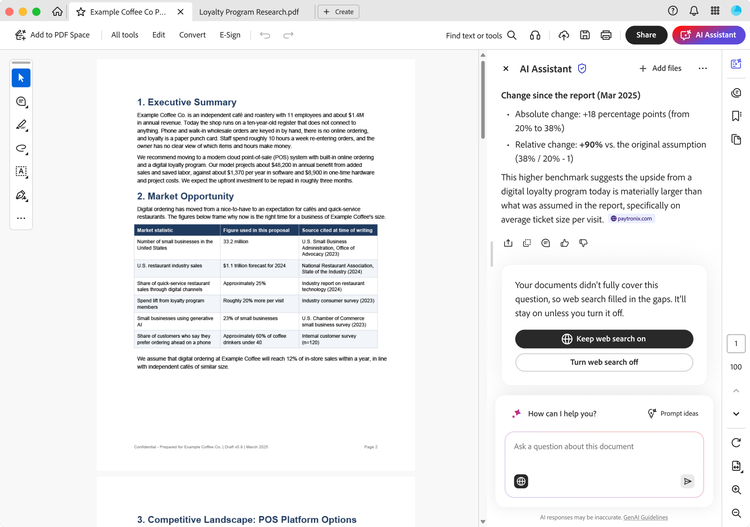The height and width of the screenshot is (527, 750).
Task: Open the Help question mark icon
Action: (x=673, y=11)
